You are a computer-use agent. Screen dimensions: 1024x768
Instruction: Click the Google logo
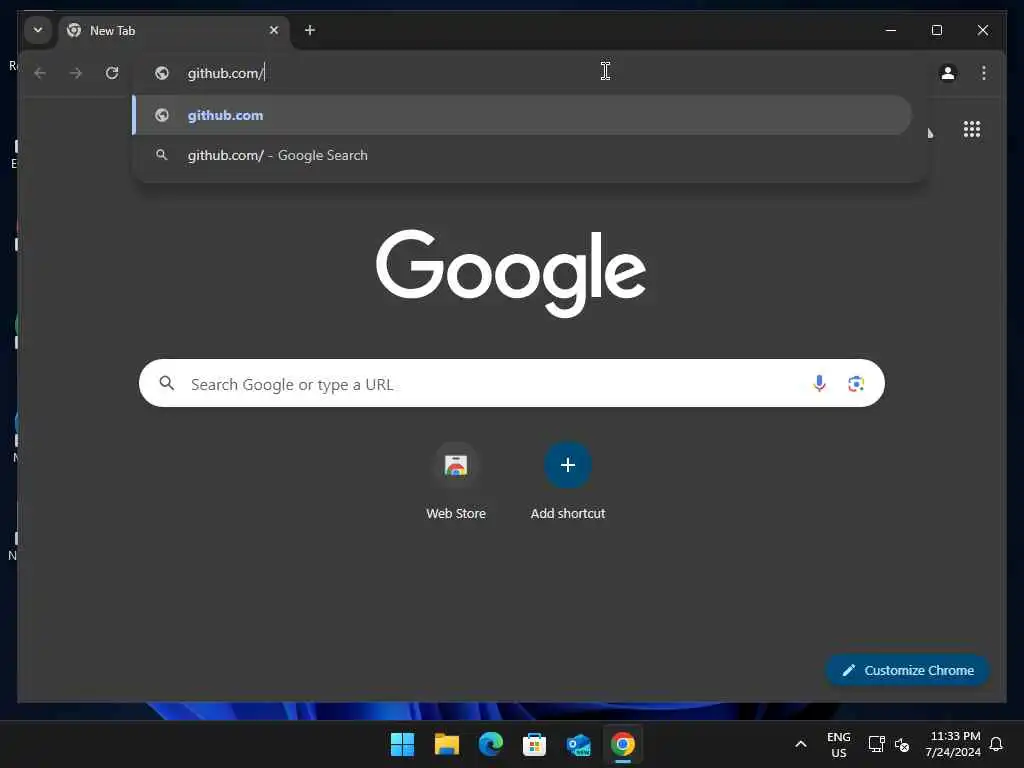[x=511, y=272]
